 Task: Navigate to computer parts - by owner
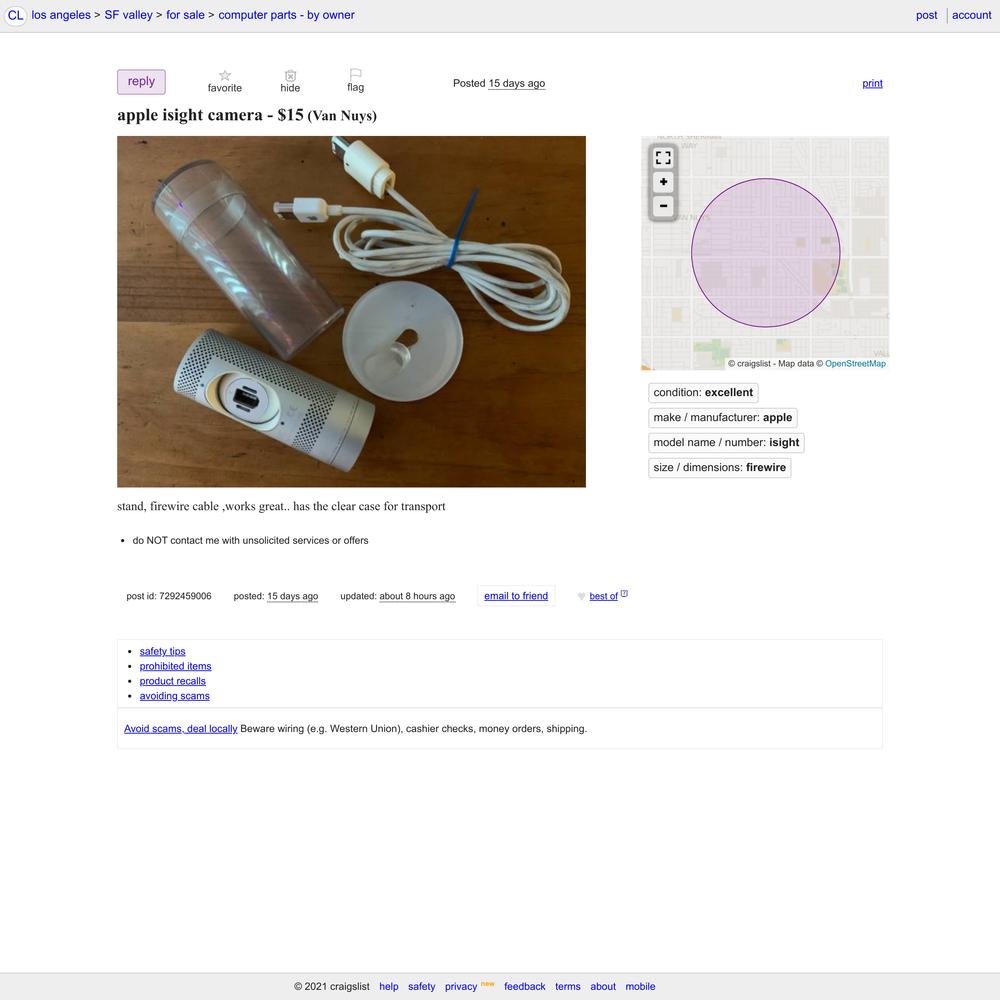coord(286,15)
